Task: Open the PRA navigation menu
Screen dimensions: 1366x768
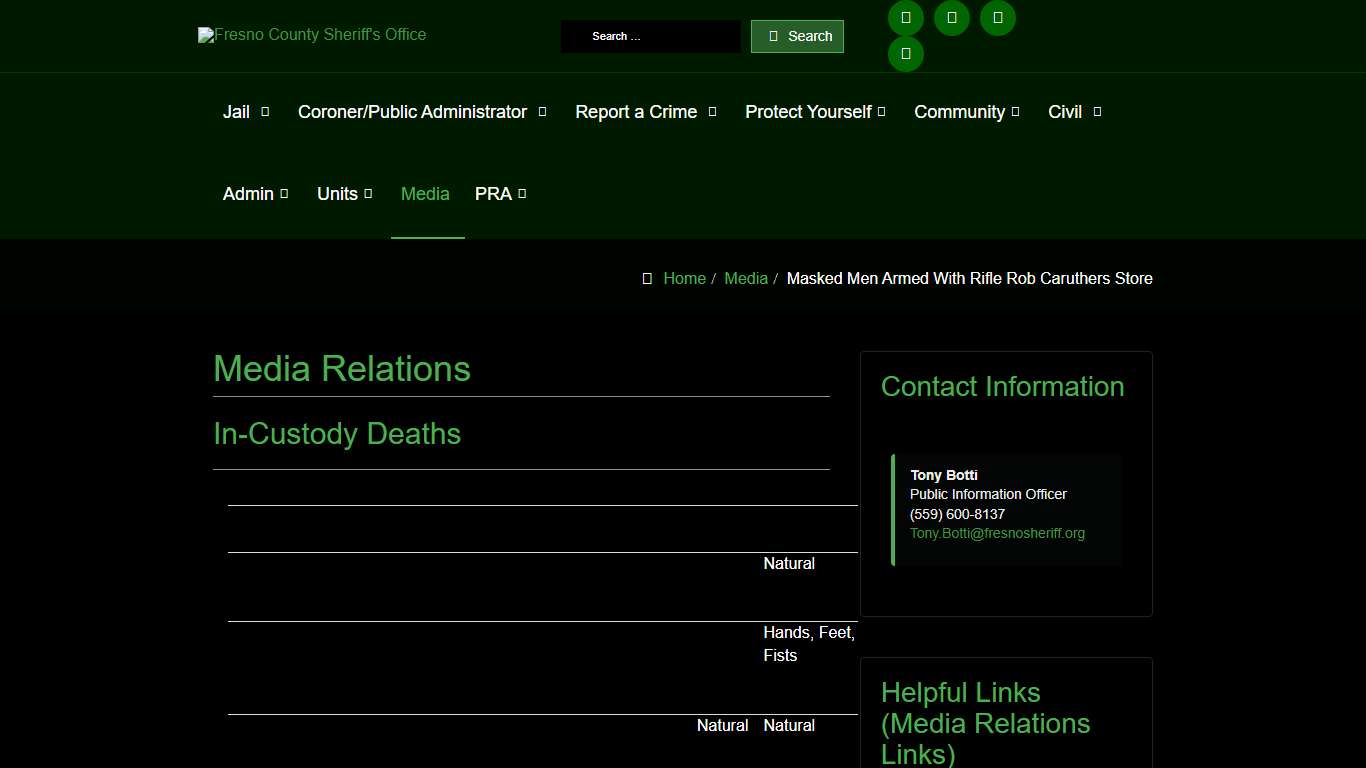Action: pyautogui.click(x=500, y=194)
